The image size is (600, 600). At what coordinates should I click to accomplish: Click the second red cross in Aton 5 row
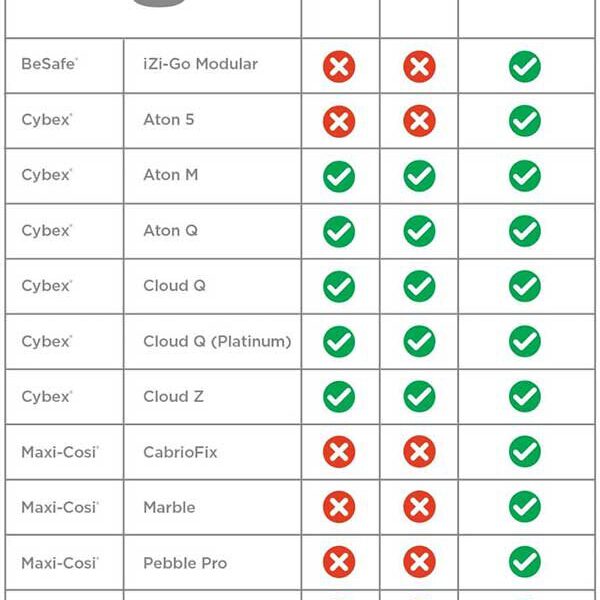(419, 122)
